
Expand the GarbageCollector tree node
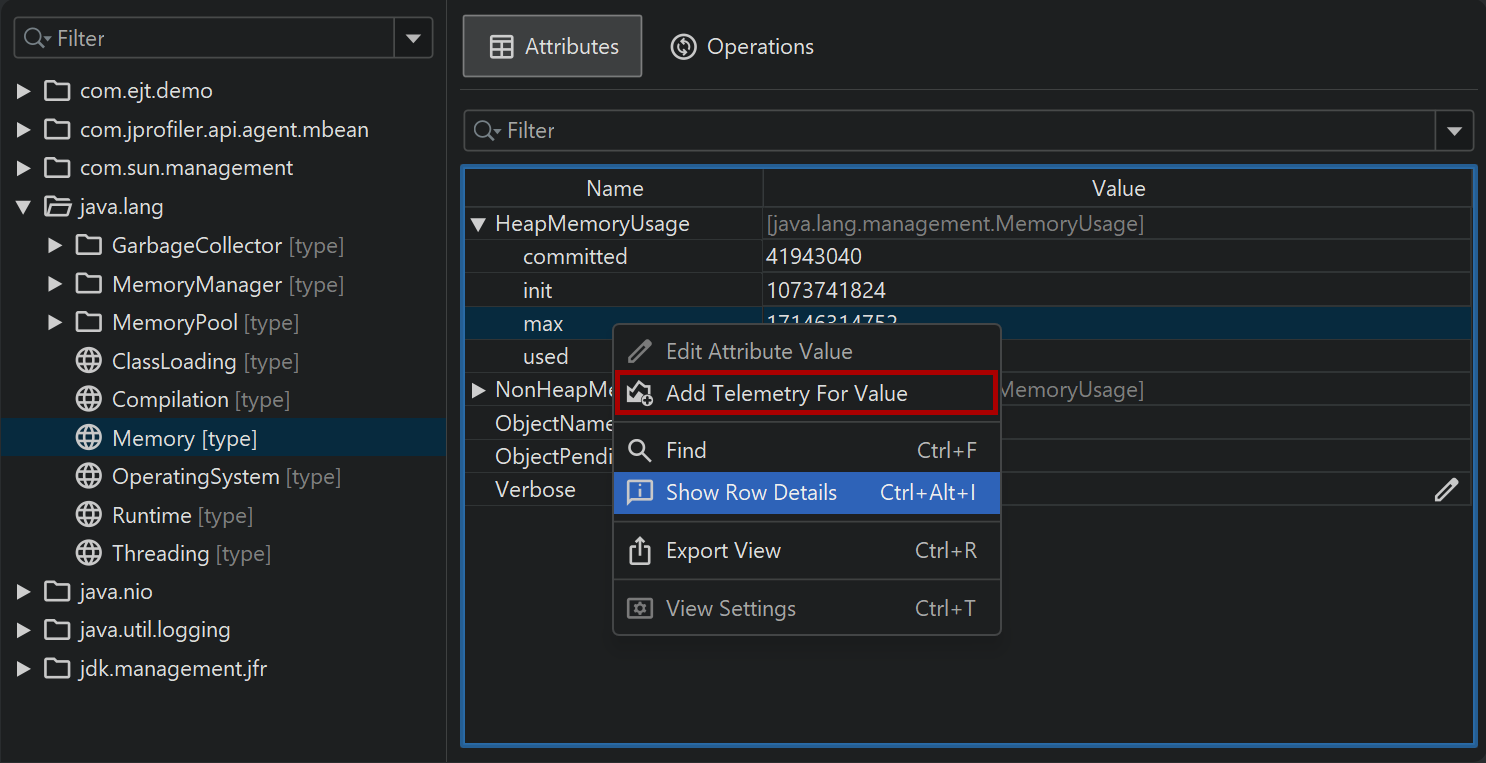click(x=56, y=246)
